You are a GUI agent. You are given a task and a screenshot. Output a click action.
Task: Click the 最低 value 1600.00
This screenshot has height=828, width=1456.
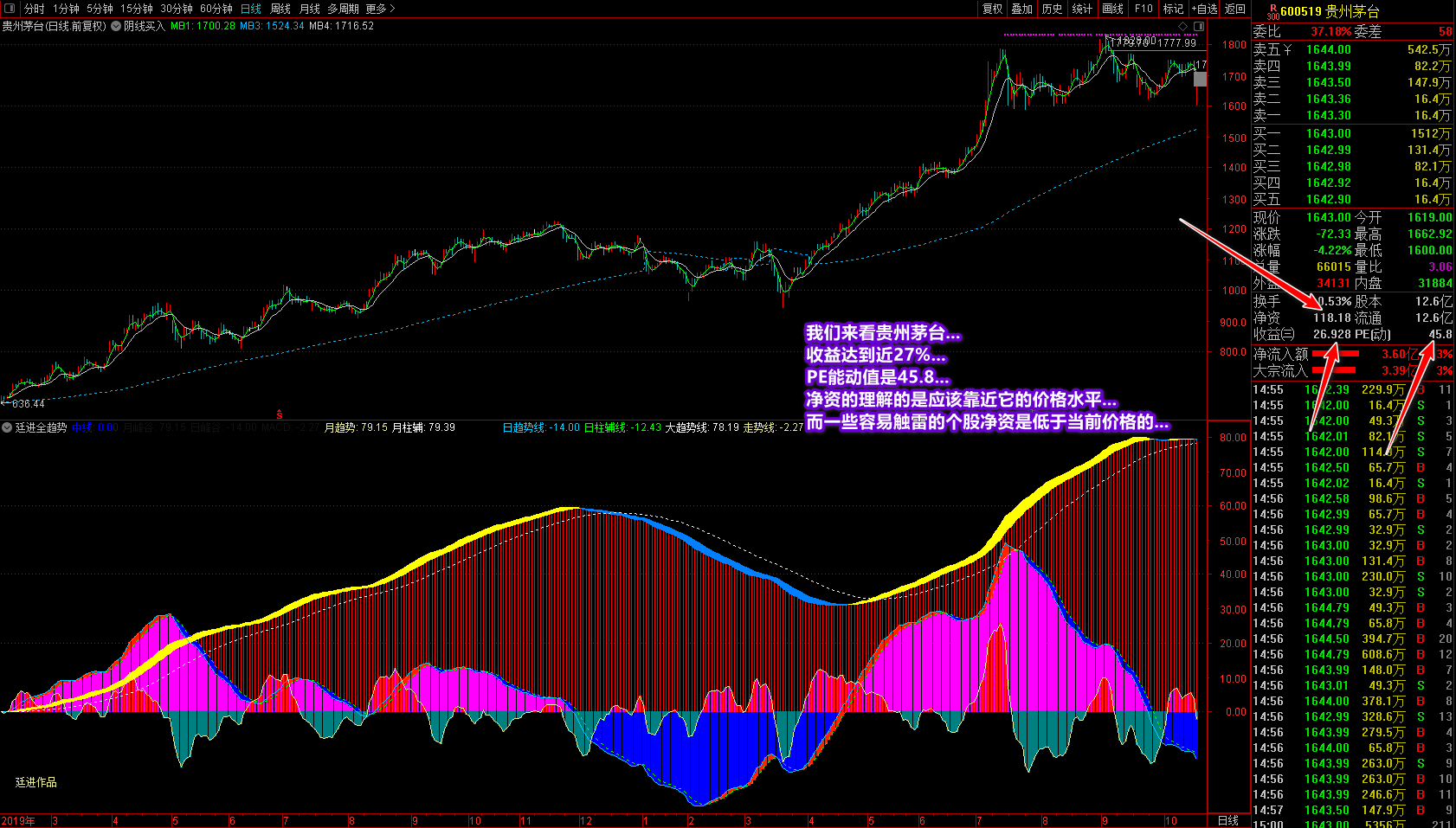1429,250
